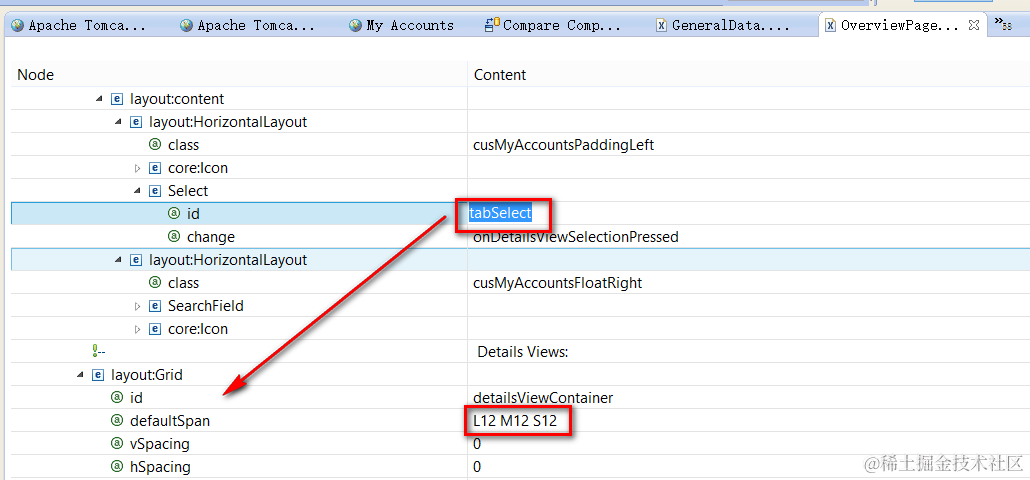Click the attribute icon beside class cusMyAccountsPaddingLeft

(155, 145)
